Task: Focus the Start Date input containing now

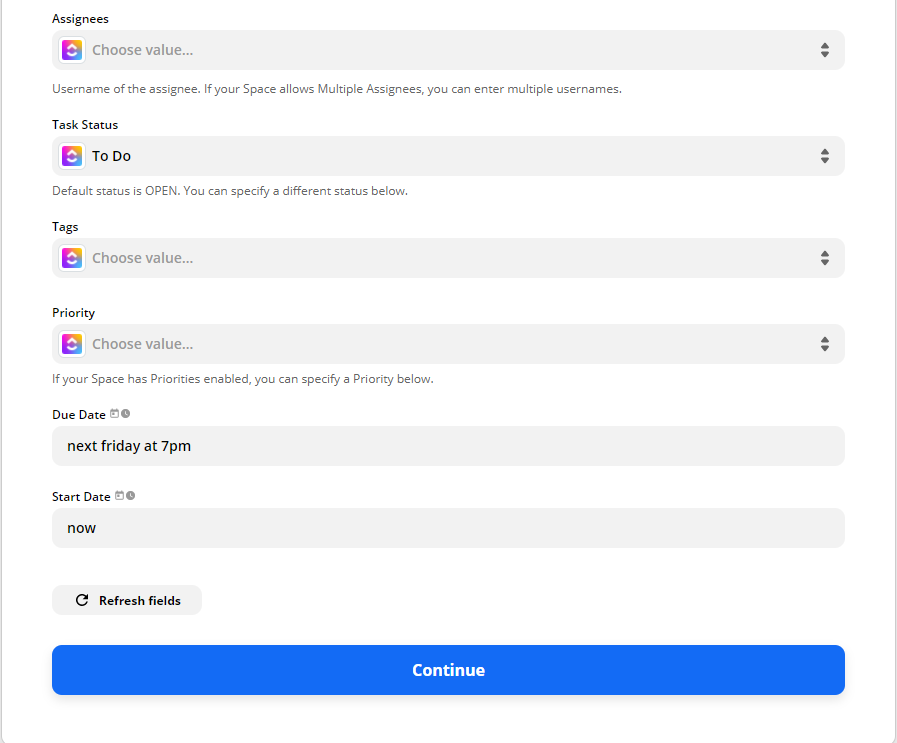Action: pos(448,528)
